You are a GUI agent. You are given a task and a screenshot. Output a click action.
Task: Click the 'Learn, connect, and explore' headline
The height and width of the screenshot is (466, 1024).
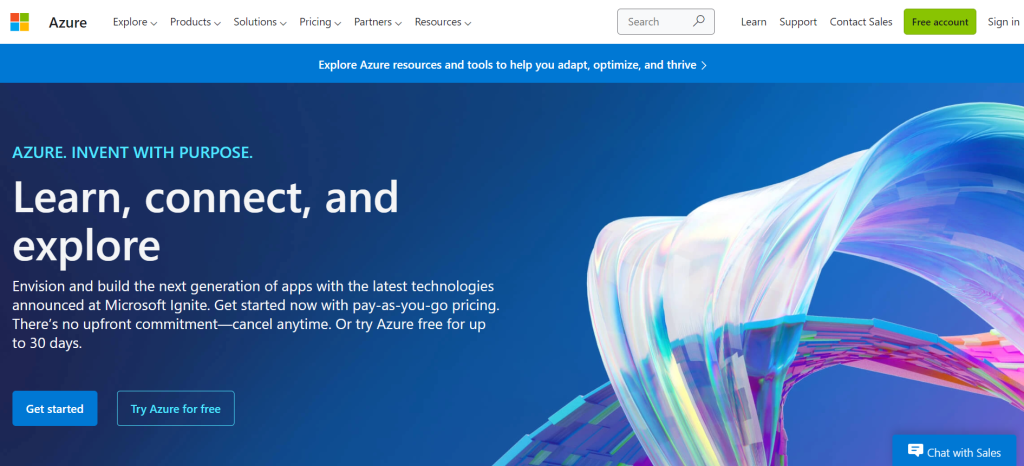tap(206, 222)
